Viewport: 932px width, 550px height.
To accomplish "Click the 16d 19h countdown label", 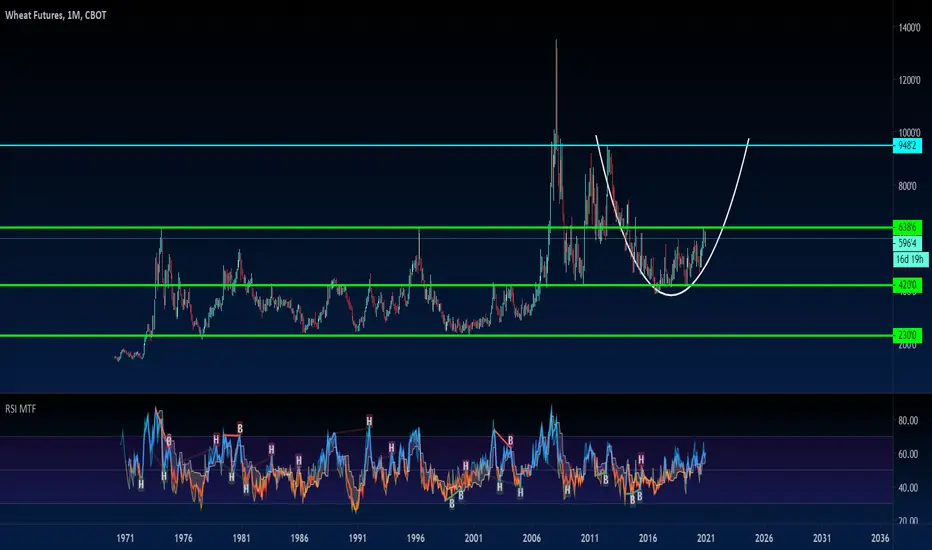I will point(911,259).
